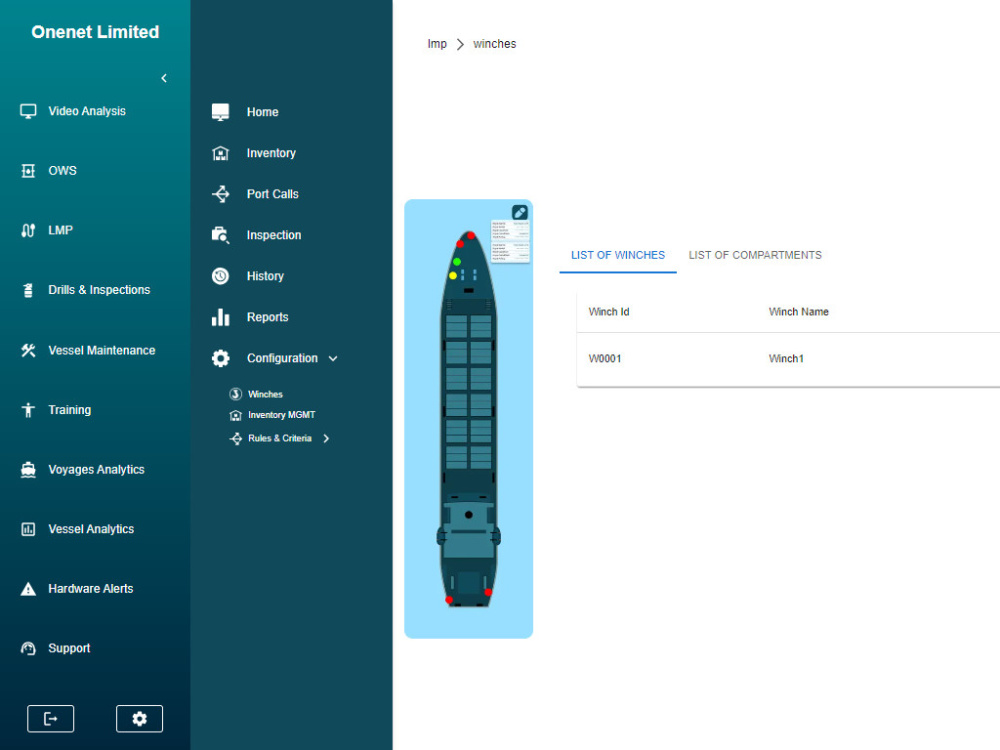Click the Home screen icon
This screenshot has height=750, width=1000.
point(221,112)
